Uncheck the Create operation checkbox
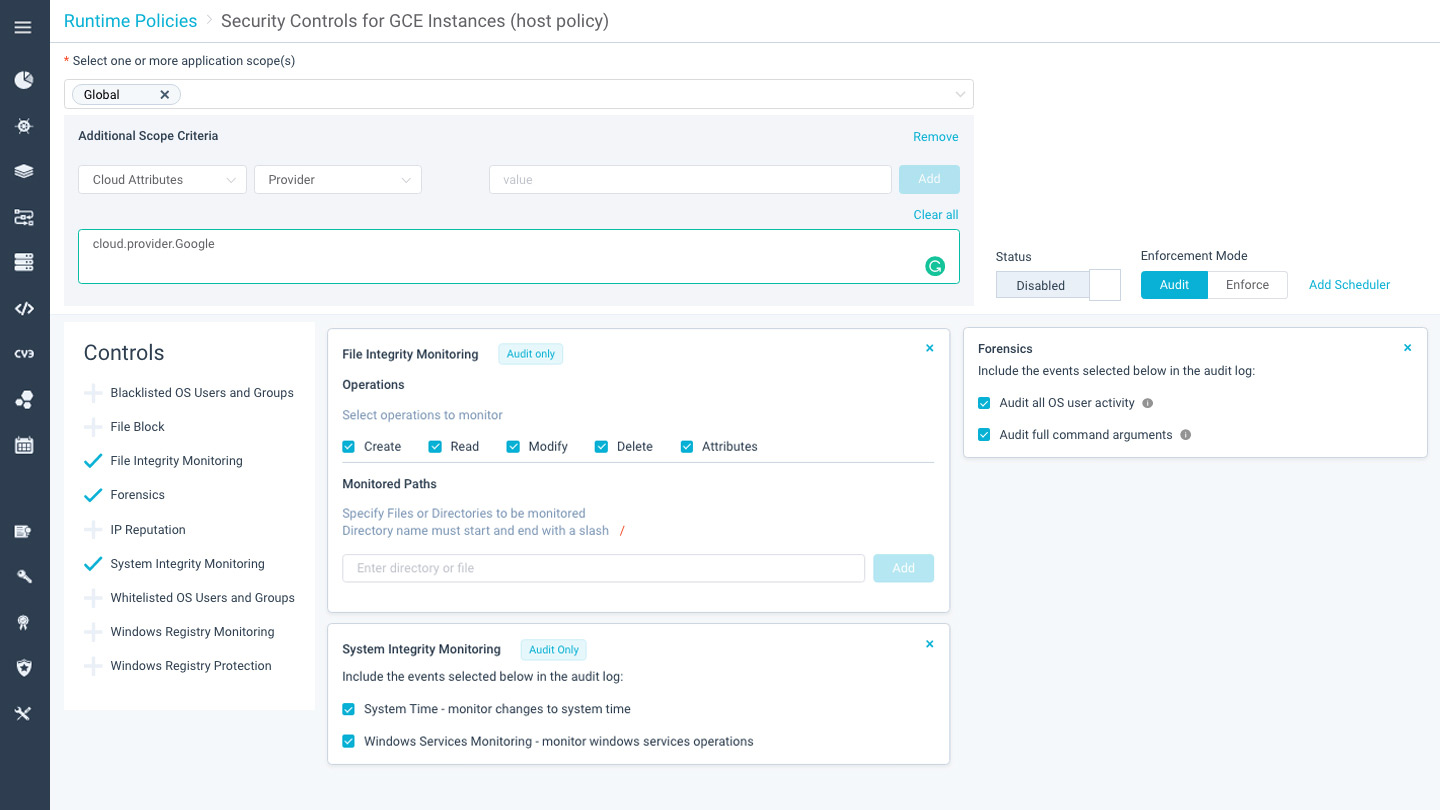This screenshot has width=1440, height=810. click(349, 447)
